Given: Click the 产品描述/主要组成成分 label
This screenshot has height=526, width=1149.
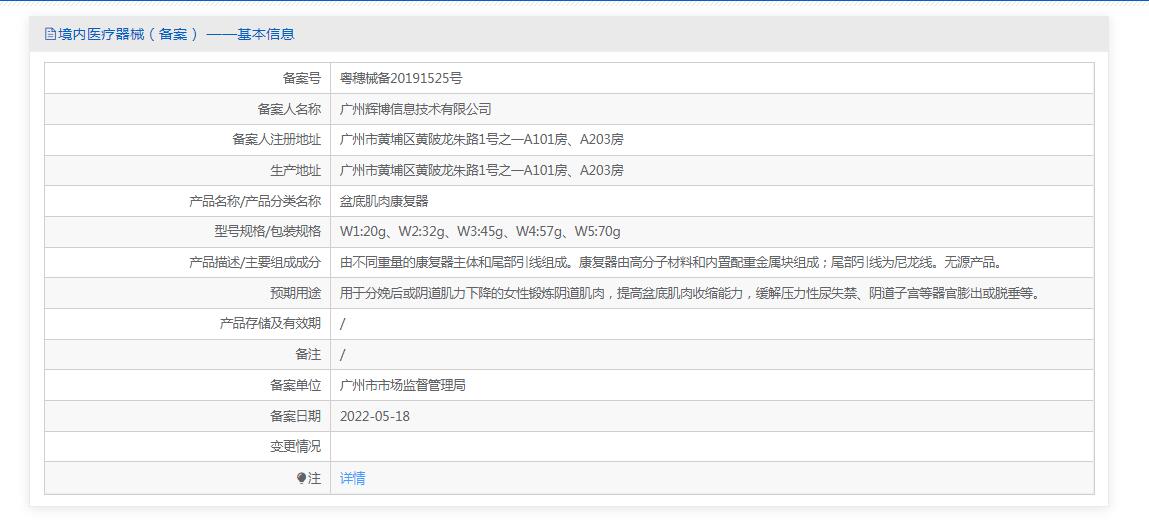Looking at the screenshot, I should coord(255,262).
